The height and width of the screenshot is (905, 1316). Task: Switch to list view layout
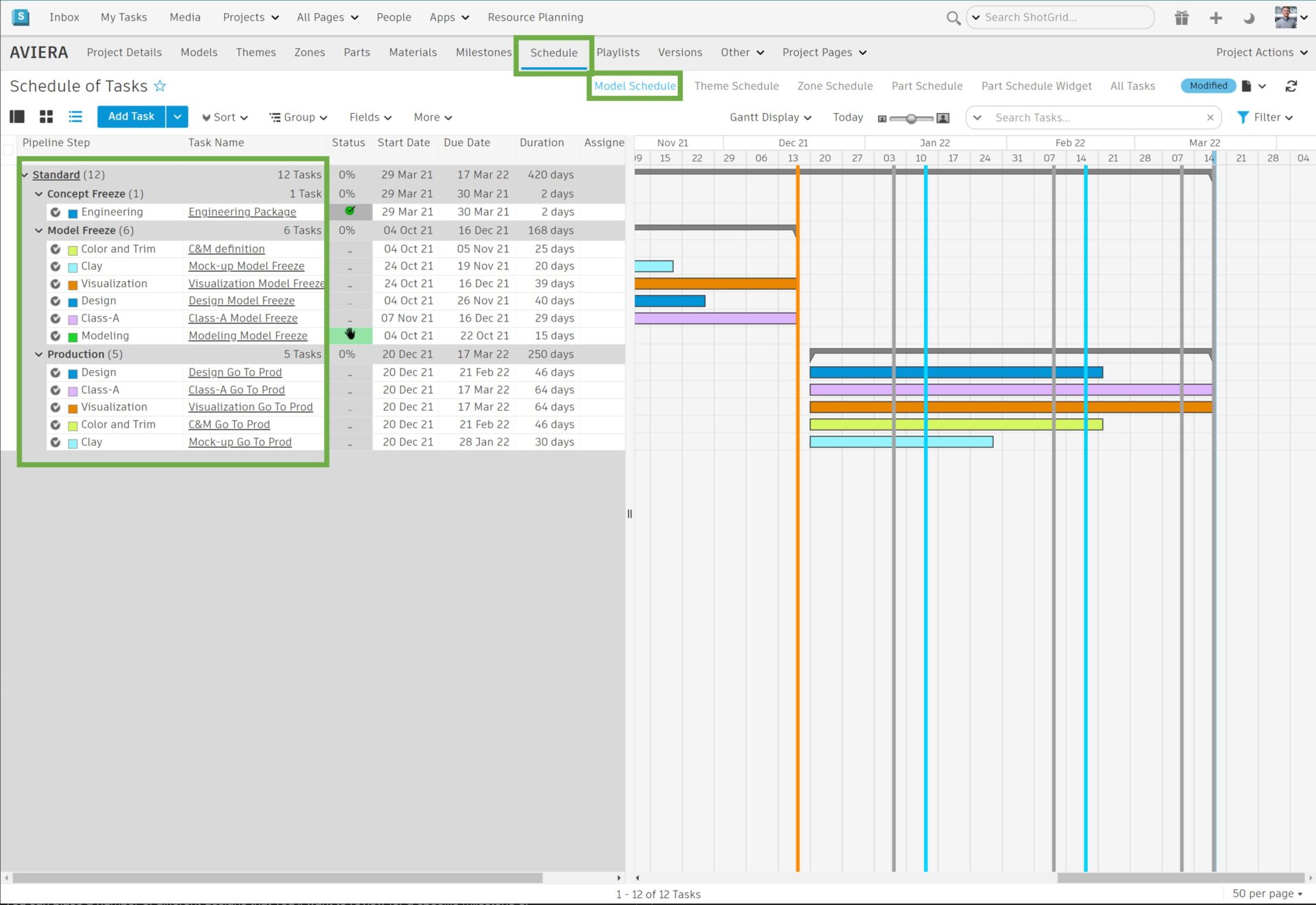75,117
